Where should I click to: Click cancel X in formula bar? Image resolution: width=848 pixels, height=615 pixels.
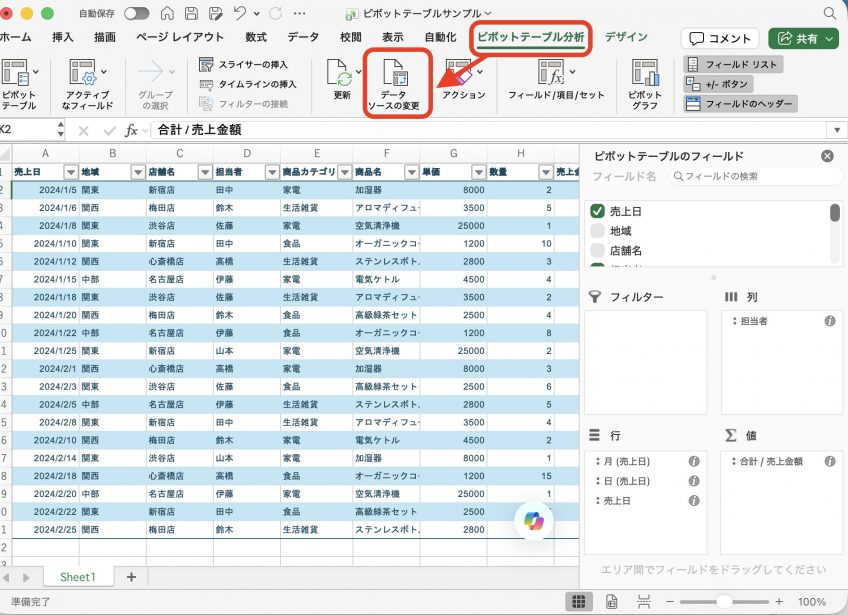click(x=83, y=130)
